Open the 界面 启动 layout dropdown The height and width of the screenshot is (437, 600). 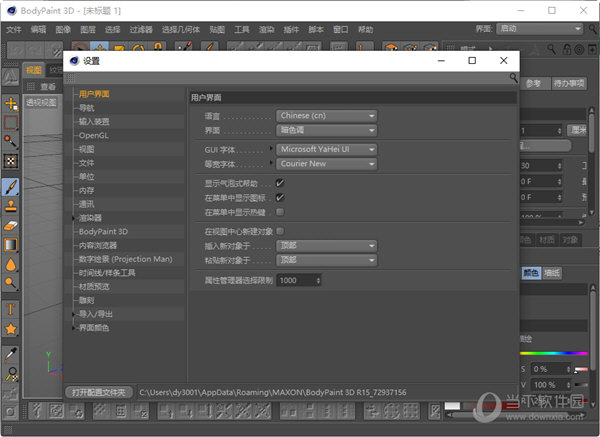(x=540, y=29)
